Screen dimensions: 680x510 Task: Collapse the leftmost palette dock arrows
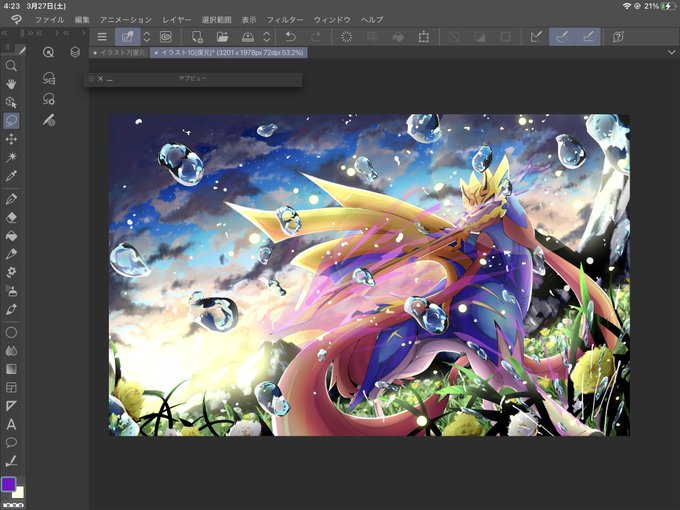click(x=4, y=33)
